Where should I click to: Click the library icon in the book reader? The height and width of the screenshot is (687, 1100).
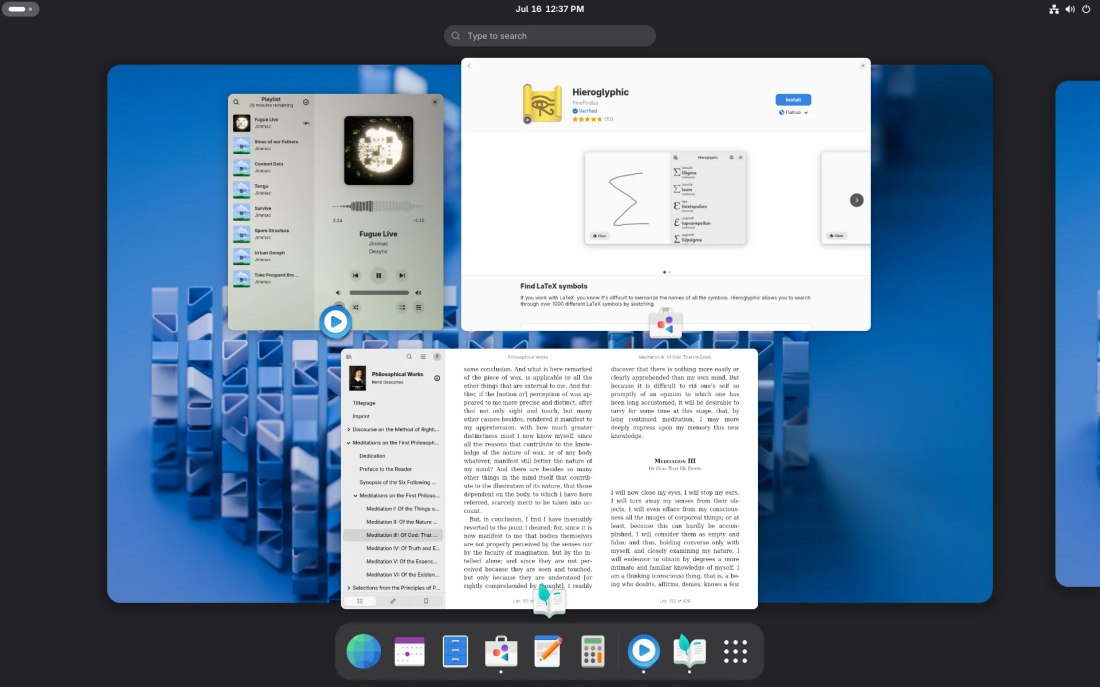tap(349, 357)
